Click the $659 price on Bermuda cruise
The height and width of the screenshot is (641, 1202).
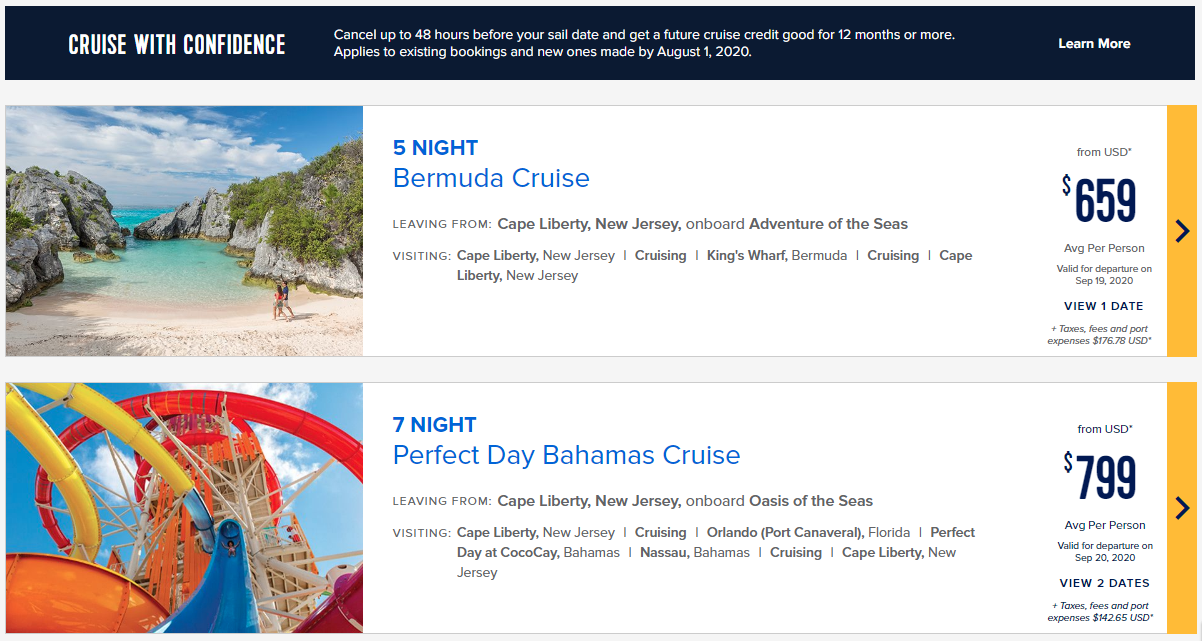(x=1099, y=200)
